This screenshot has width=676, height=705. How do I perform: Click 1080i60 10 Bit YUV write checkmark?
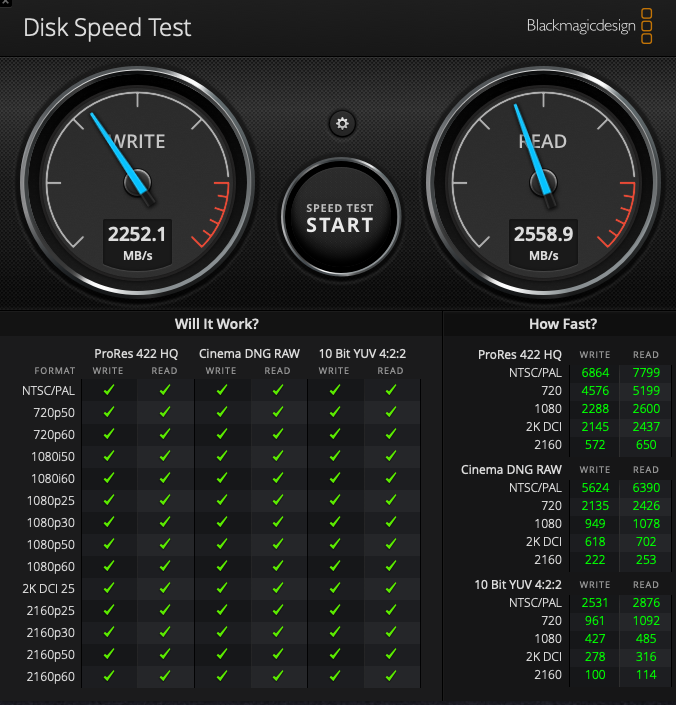(334, 478)
